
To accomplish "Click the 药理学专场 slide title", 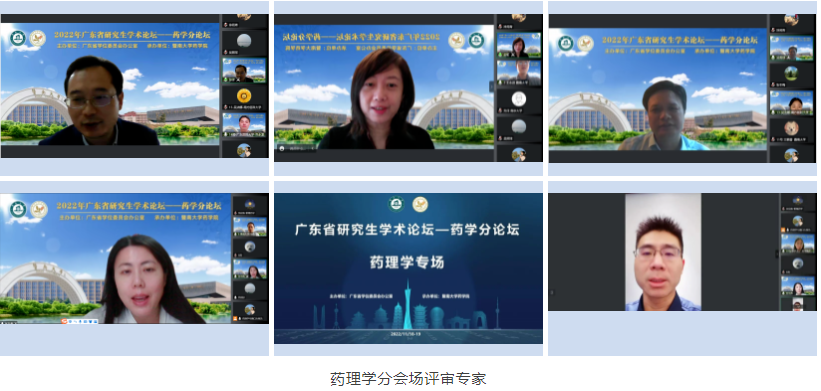I will 407,261.
